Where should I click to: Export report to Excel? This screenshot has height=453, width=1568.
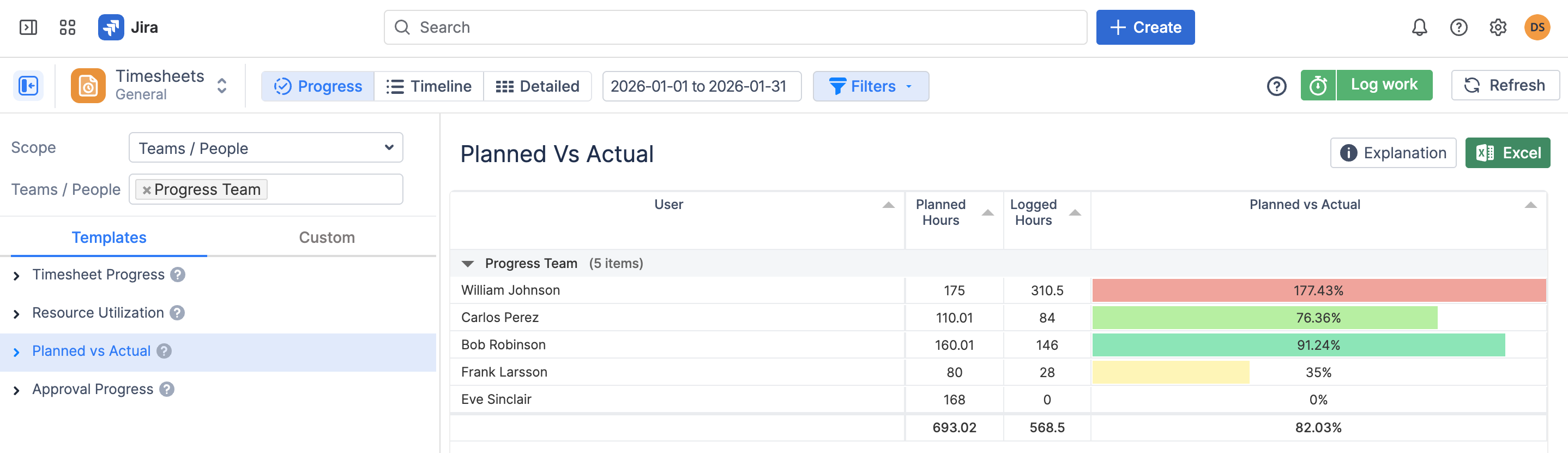[1507, 153]
